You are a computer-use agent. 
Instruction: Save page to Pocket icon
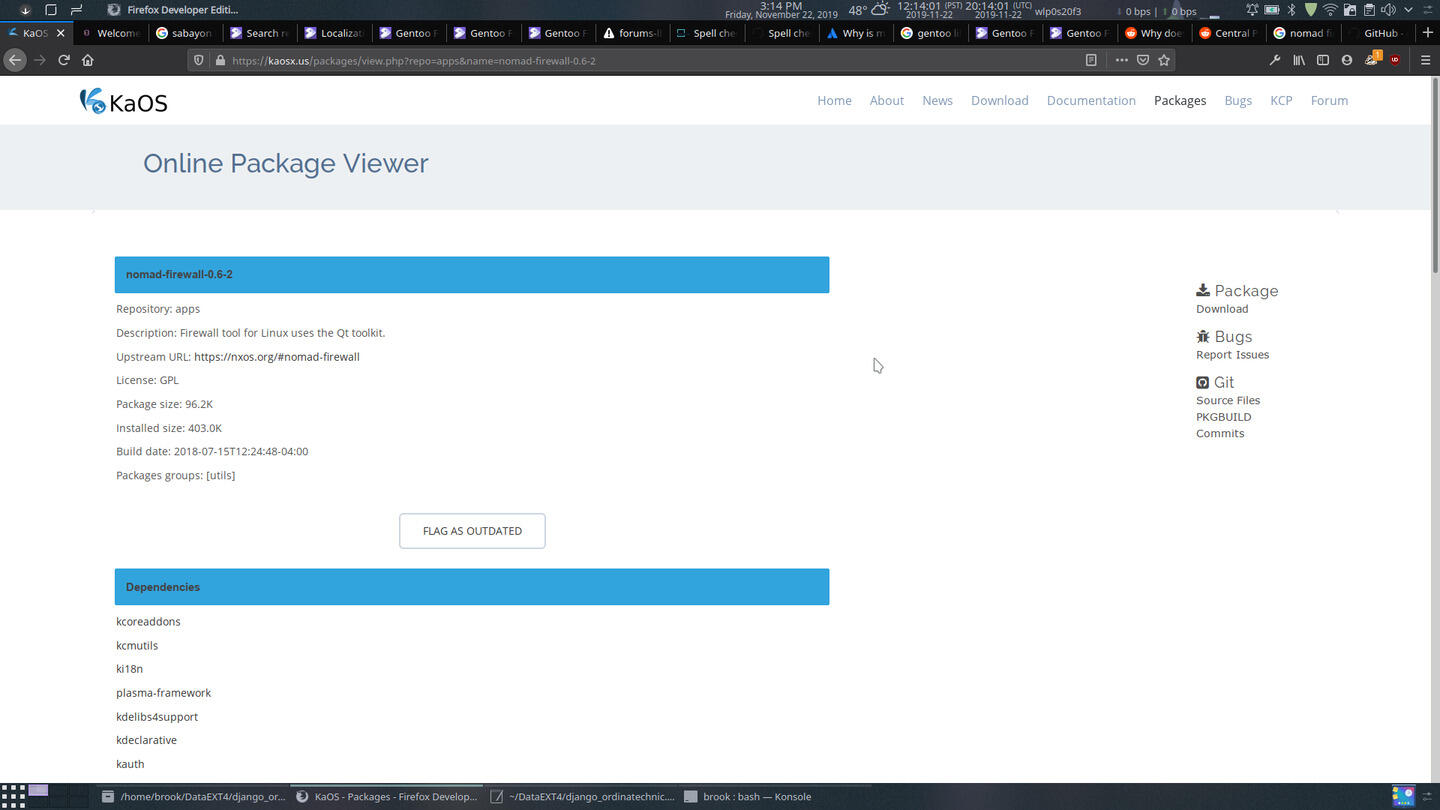pyautogui.click(x=1143, y=60)
